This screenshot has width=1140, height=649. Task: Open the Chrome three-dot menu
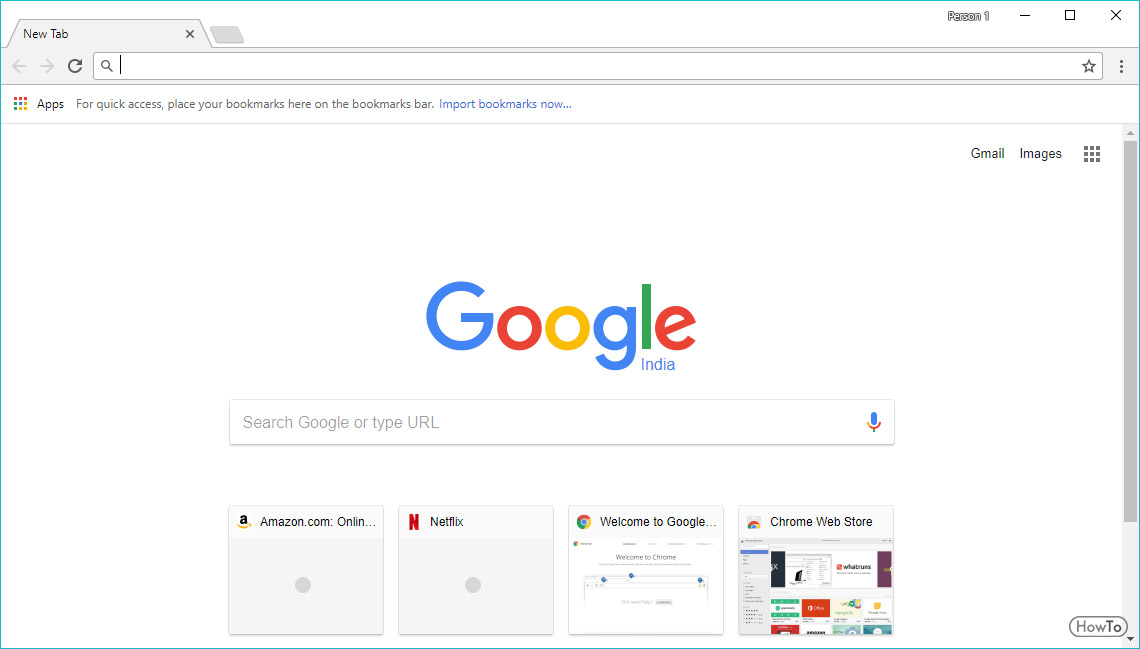[x=1121, y=66]
